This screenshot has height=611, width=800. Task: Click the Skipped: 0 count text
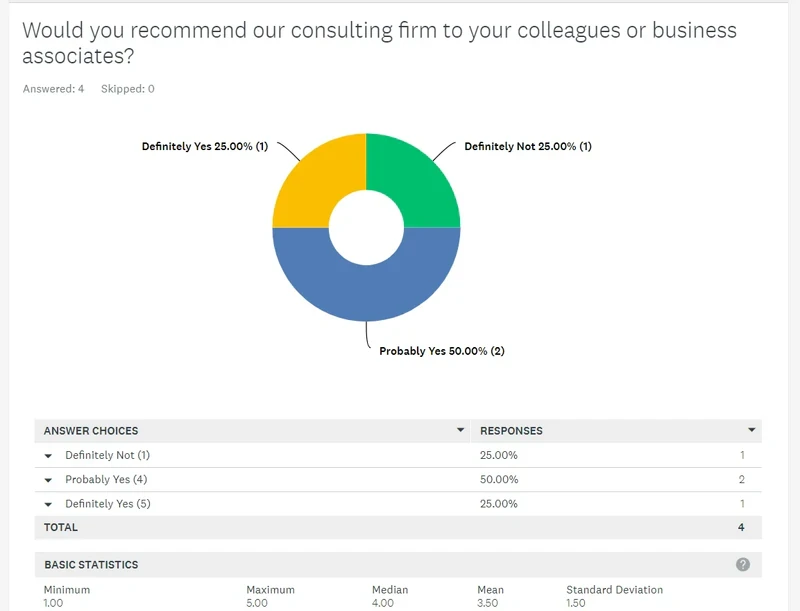[128, 89]
